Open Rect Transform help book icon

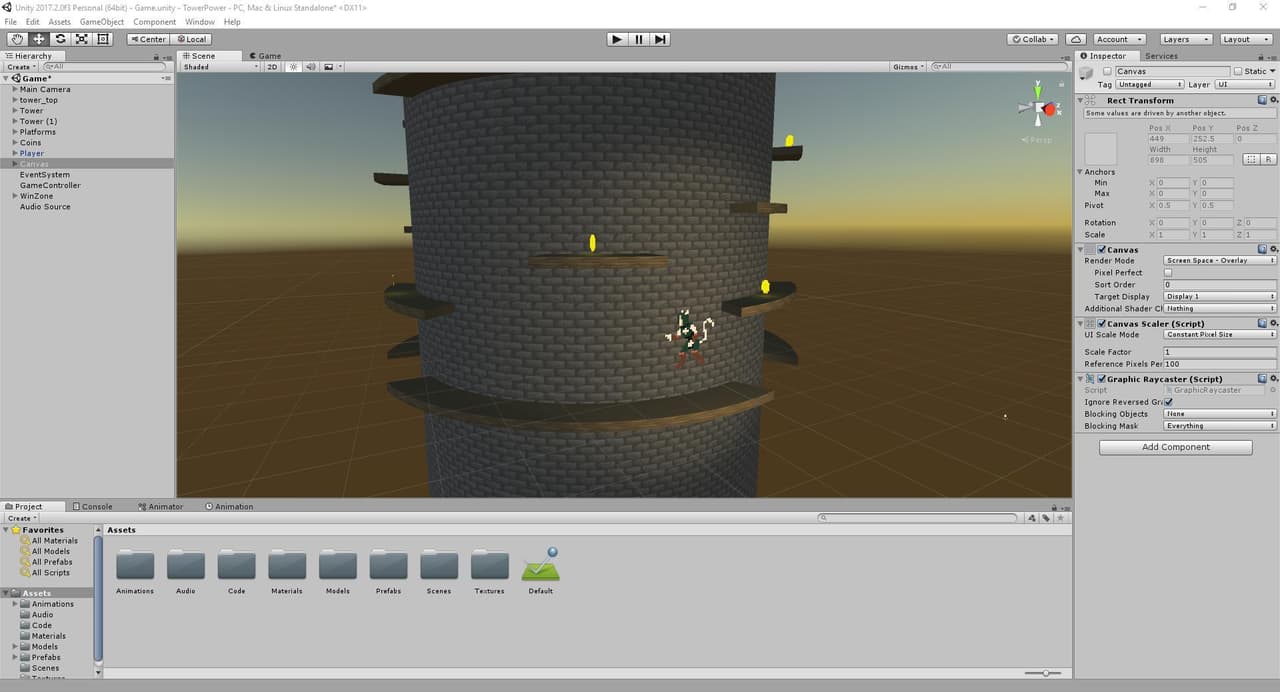coord(1262,100)
